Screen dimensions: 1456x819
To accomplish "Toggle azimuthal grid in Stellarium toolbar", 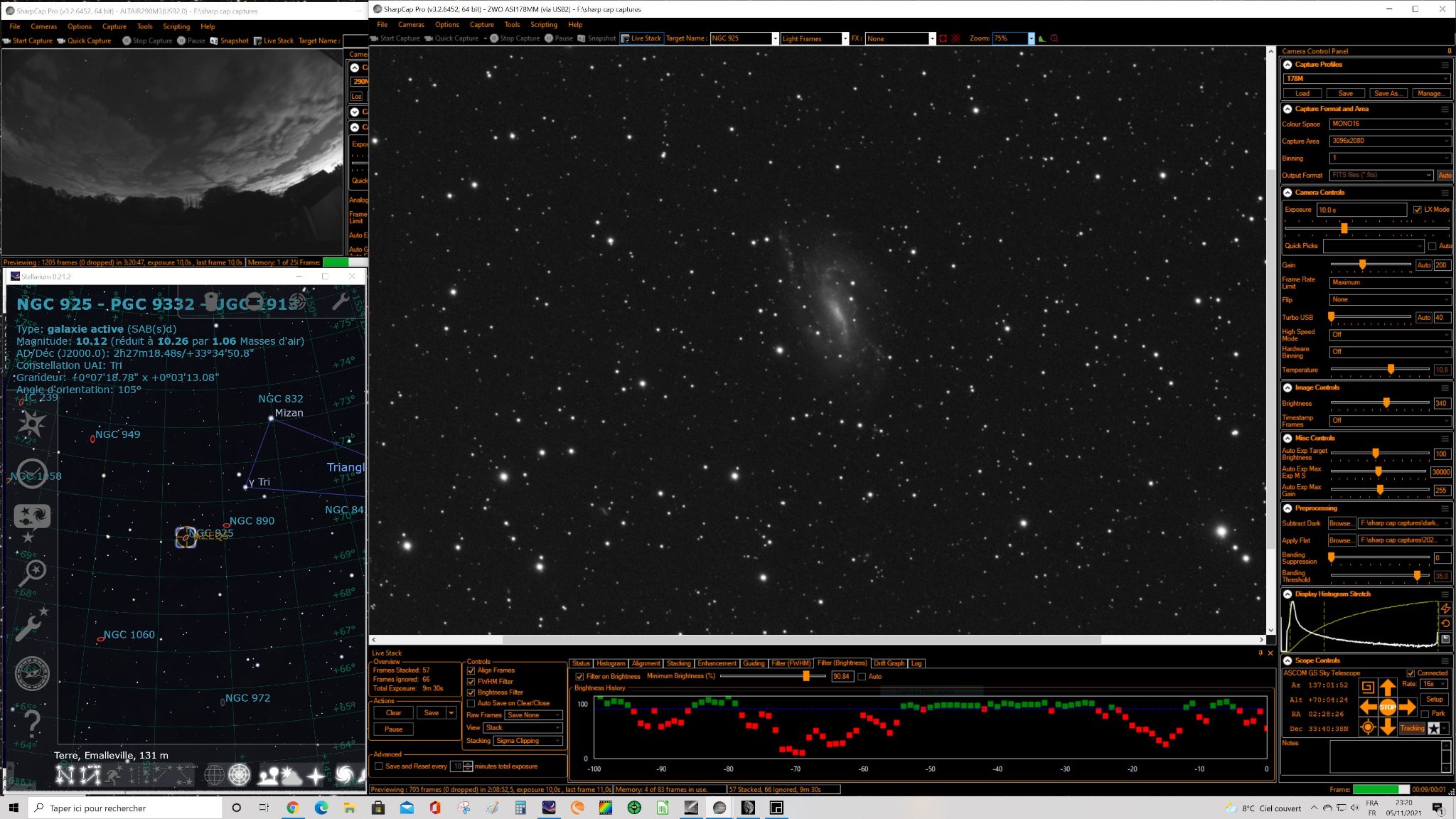I will 240,775.
